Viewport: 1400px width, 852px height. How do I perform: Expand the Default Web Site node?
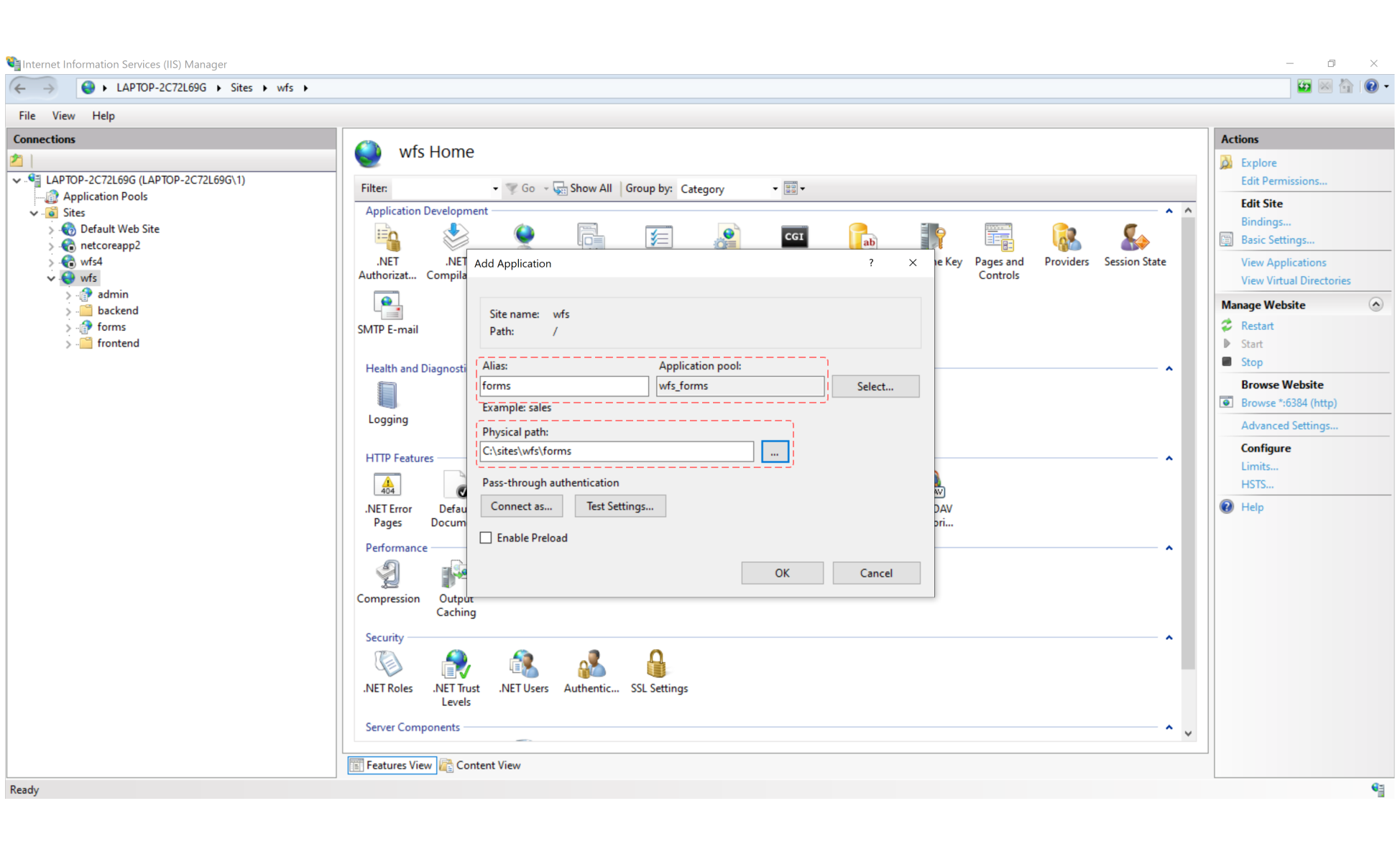[x=51, y=229]
